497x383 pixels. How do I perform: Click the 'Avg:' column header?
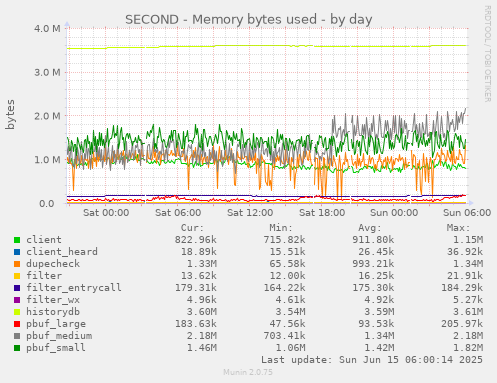pyautogui.click(x=370, y=228)
